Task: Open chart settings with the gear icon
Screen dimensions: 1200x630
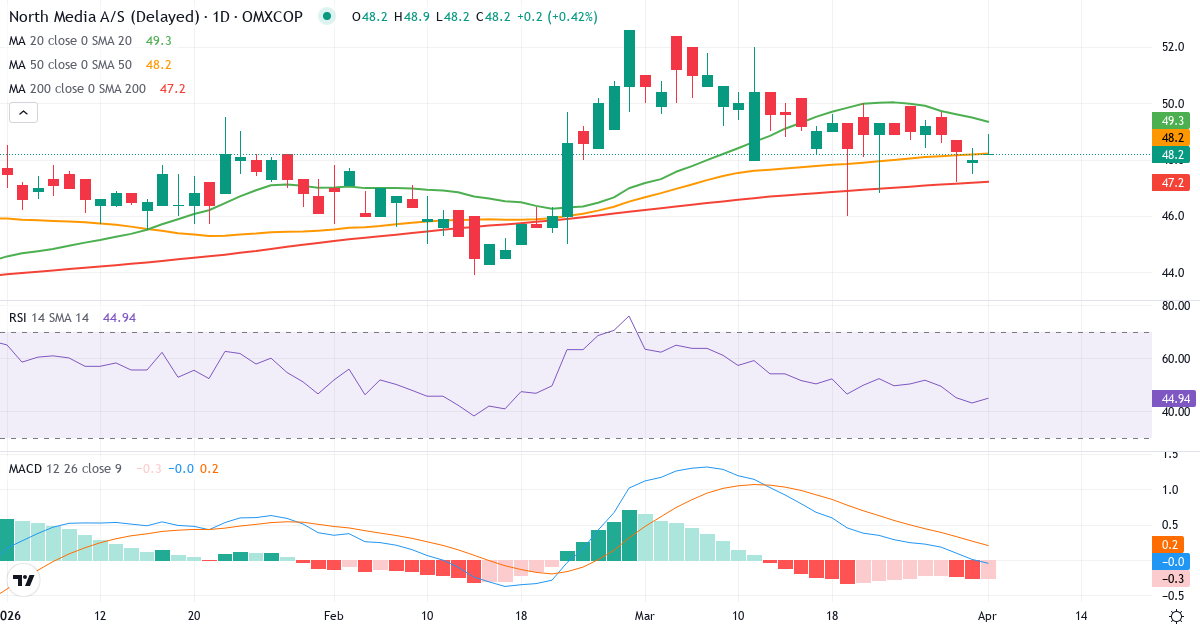Action: click(1177, 617)
